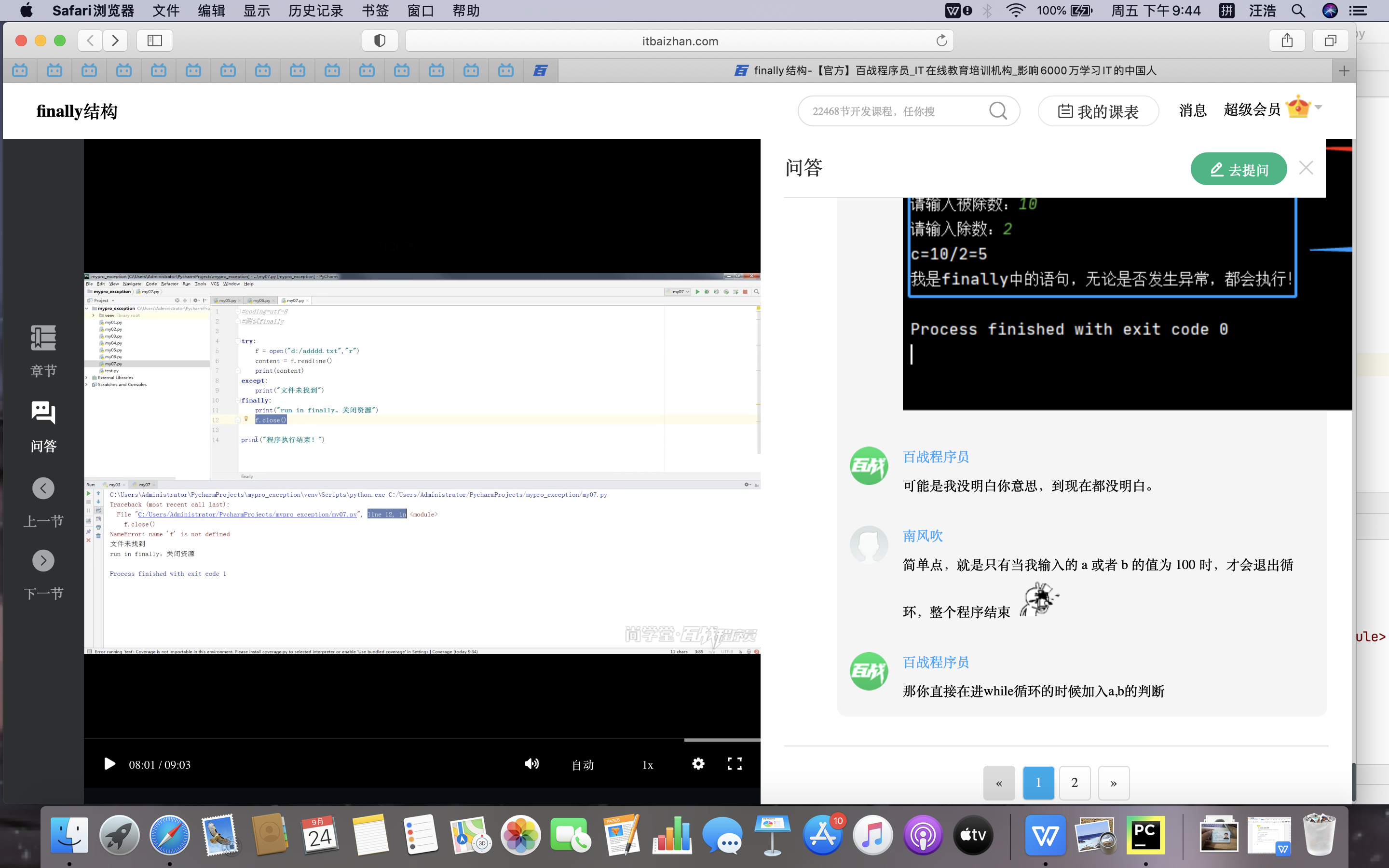Screen dimensions: 1389x868
Task: Open Music app in dock
Action: (872, 835)
